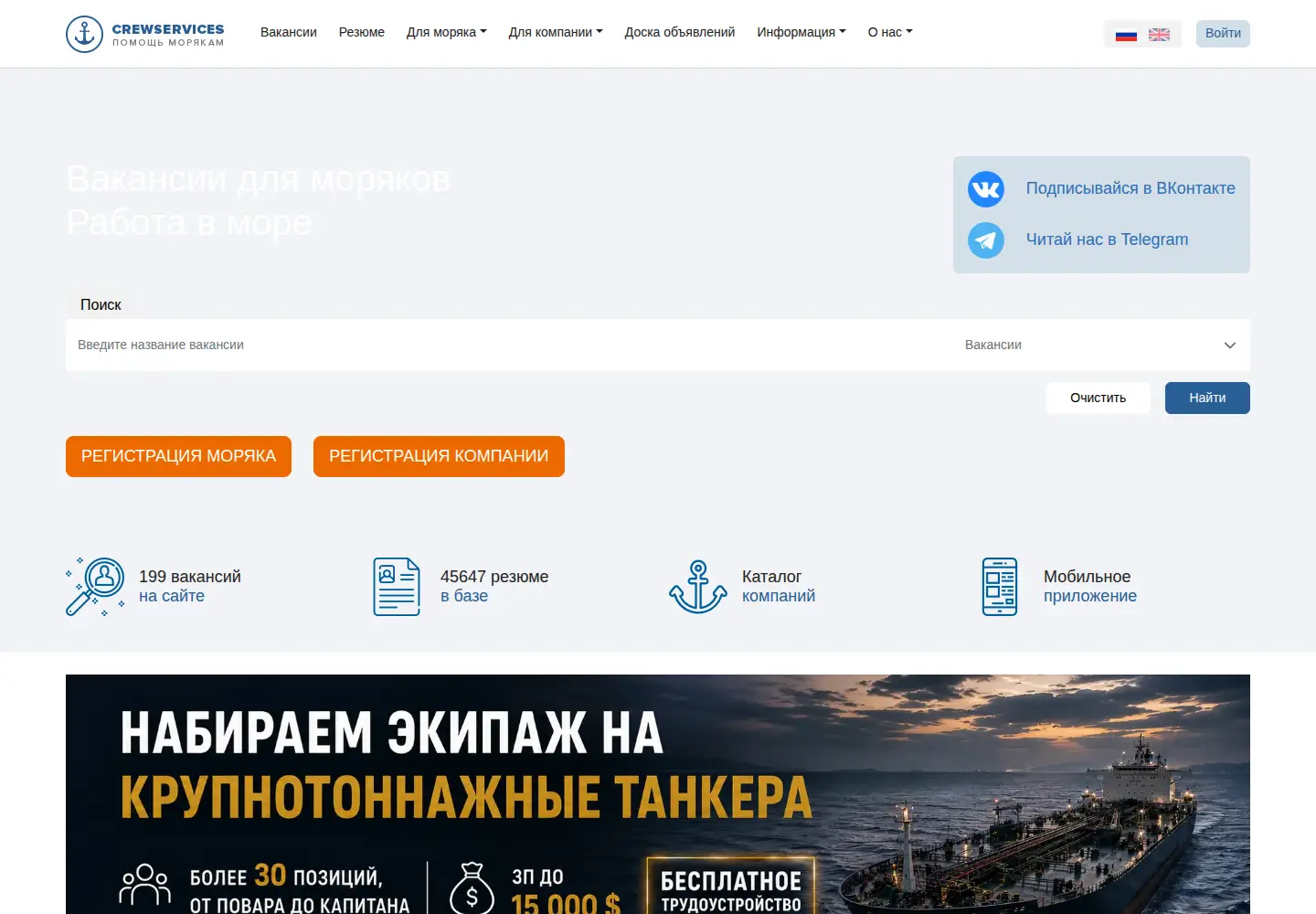Image resolution: width=1316 pixels, height=914 pixels.
Task: Go to "Вакансии" in navigation bar
Action: (x=289, y=32)
